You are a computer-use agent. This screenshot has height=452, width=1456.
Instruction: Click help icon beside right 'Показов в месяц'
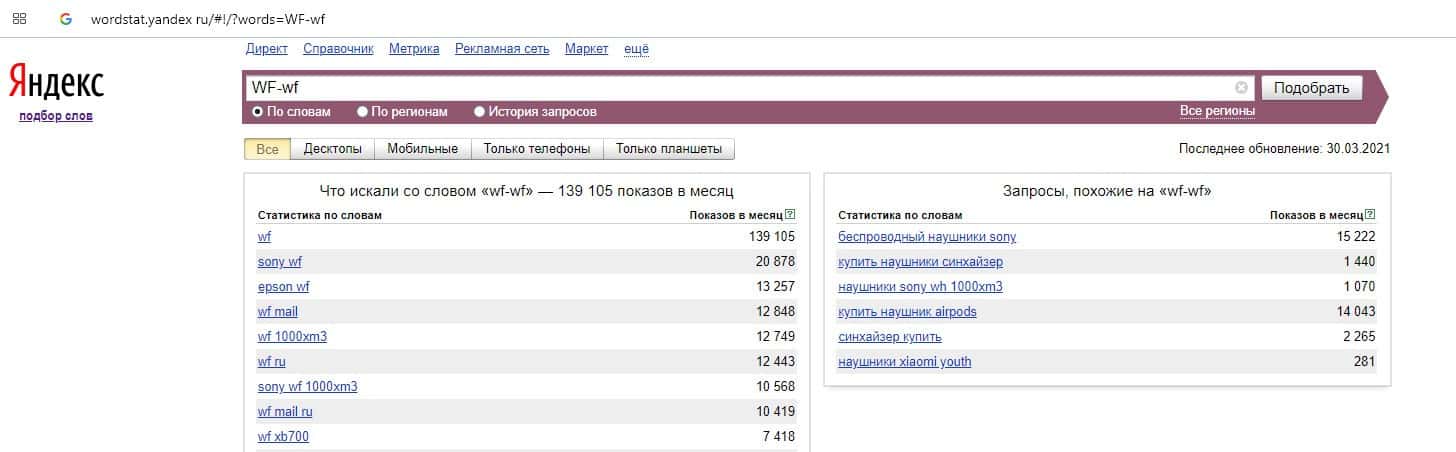(1370, 214)
